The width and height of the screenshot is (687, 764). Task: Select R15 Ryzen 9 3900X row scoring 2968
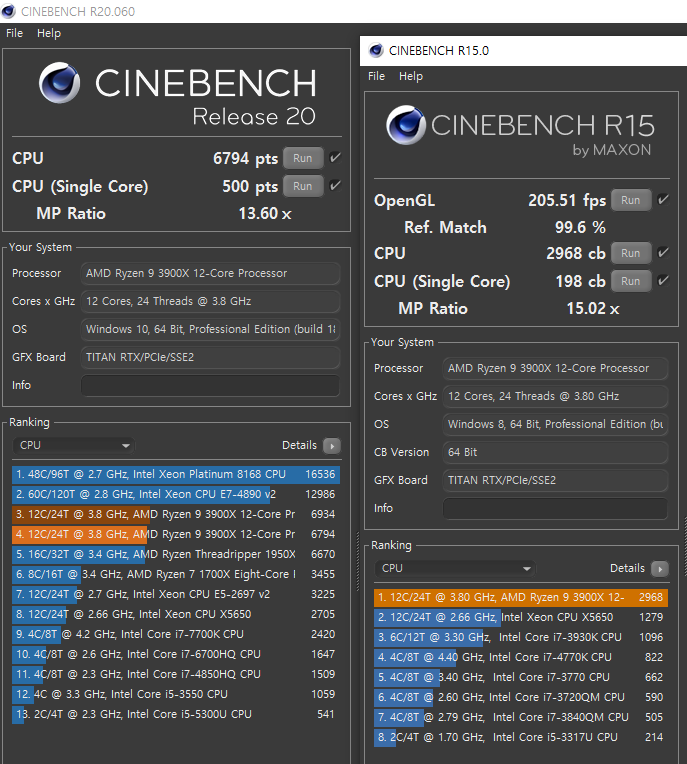pyautogui.click(x=521, y=597)
